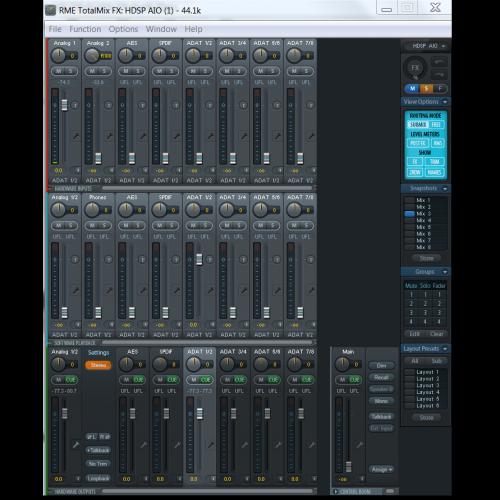500x500 pixels.
Task: Click the Dim button
Action: tap(381, 366)
